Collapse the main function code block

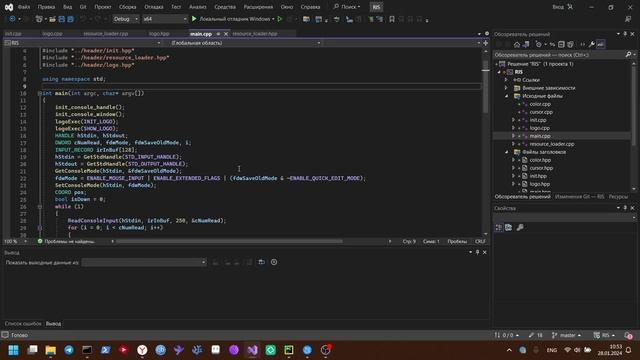(40, 93)
